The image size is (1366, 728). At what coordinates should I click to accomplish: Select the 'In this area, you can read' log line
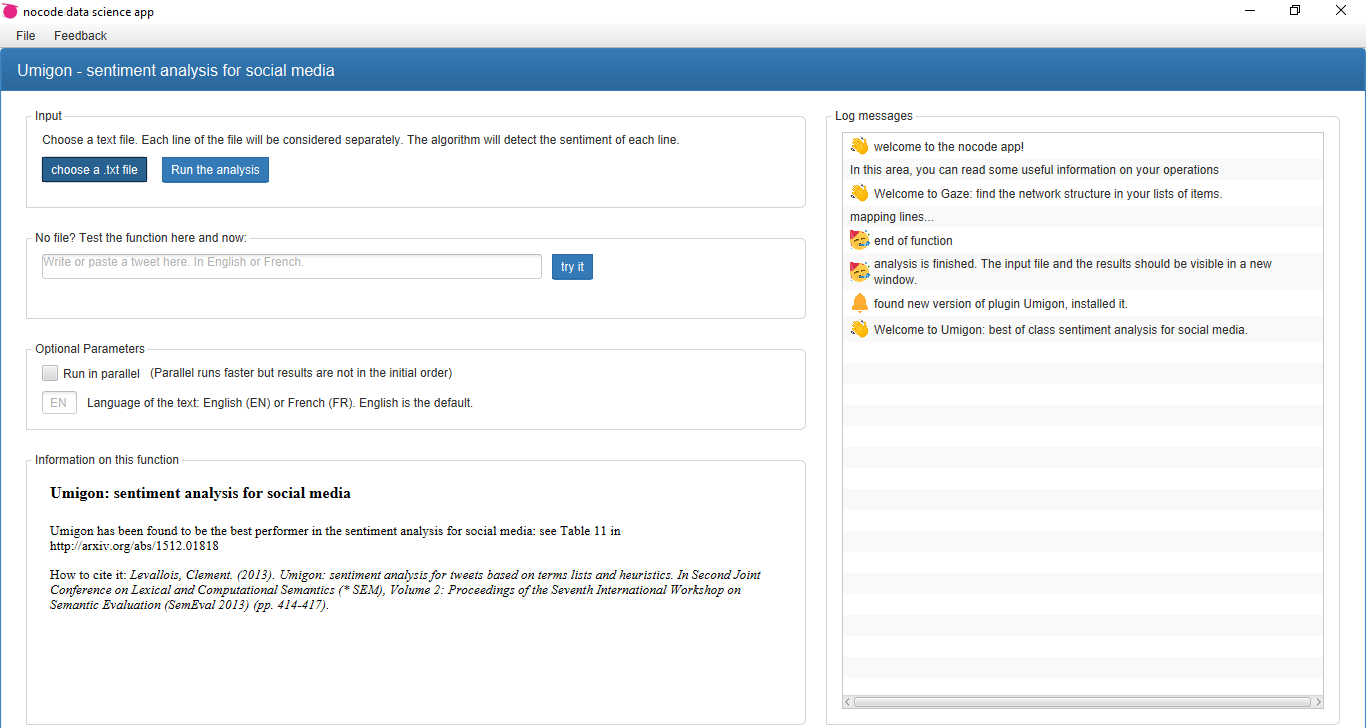(1034, 170)
